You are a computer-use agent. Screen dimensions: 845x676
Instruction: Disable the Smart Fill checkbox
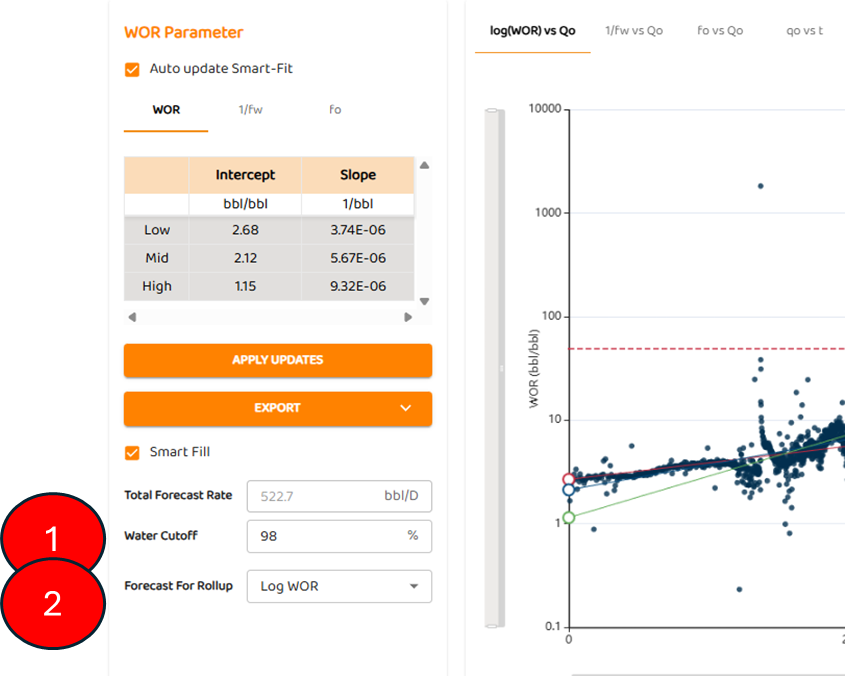click(132, 452)
